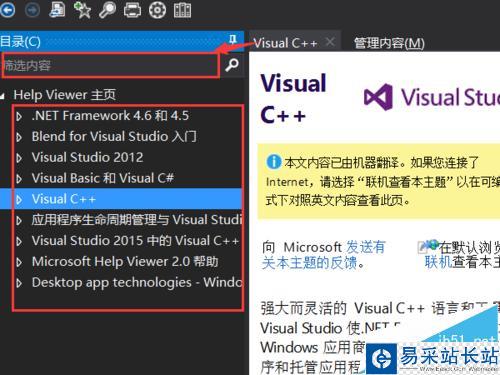Screen dimensions: 500x375
Task: Expand the .NET Framework 4.6 和 4.5 node
Action: coord(19,117)
